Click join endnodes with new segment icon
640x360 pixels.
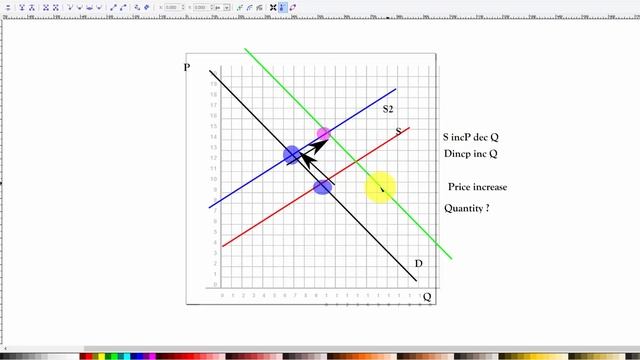pyautogui.click(x=46, y=7)
